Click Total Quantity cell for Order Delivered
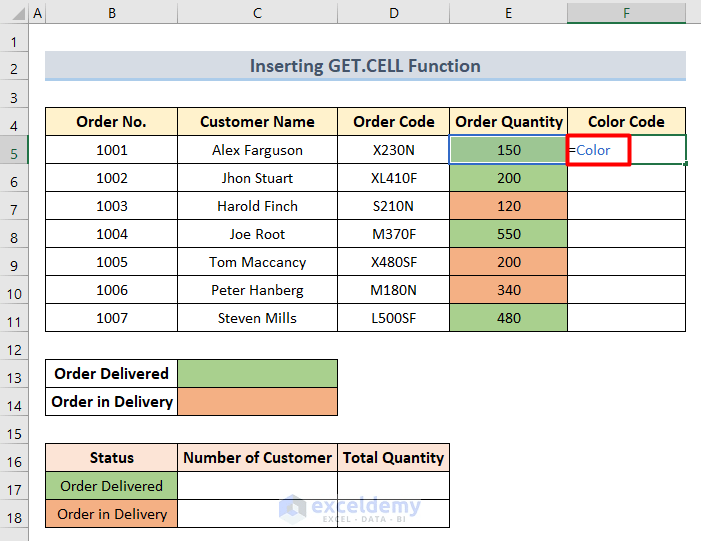 (393, 486)
